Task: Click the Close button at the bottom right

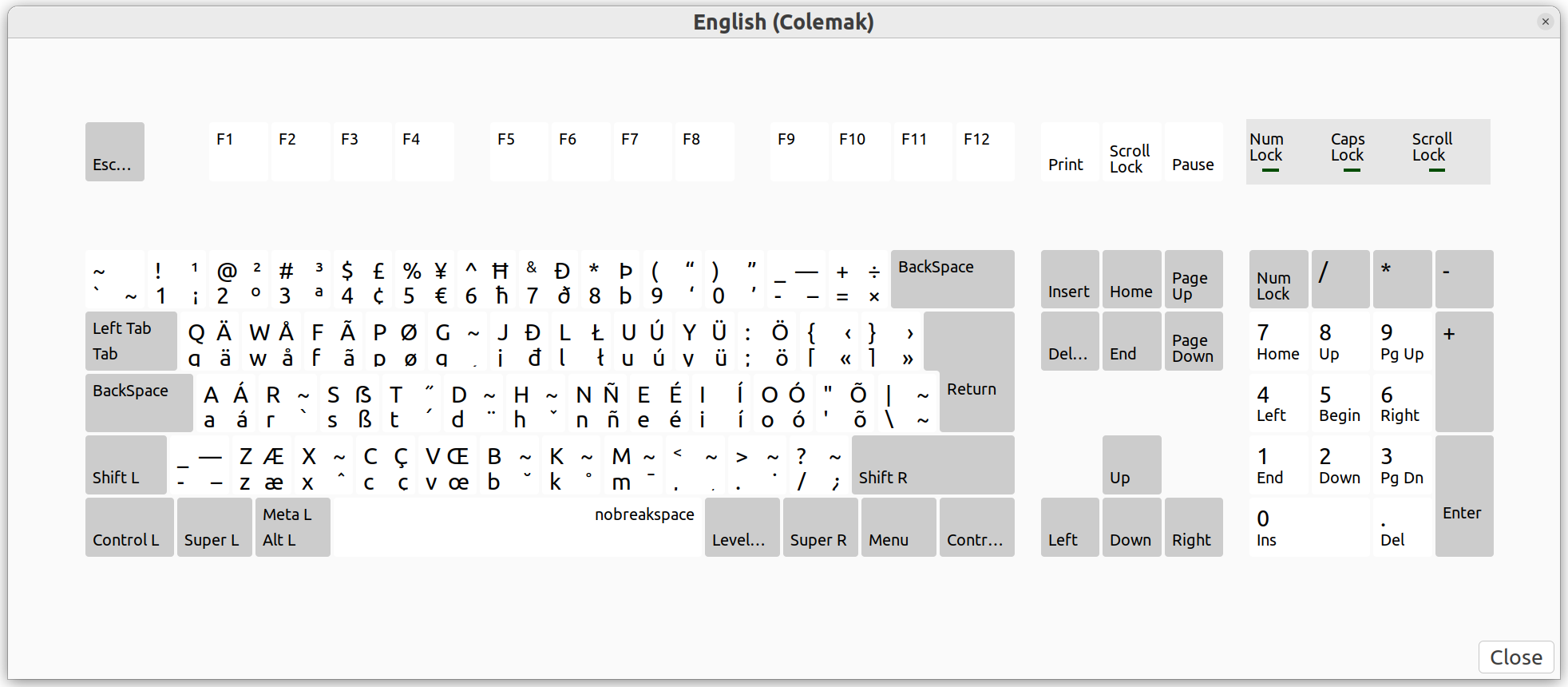Action: click(x=1516, y=657)
